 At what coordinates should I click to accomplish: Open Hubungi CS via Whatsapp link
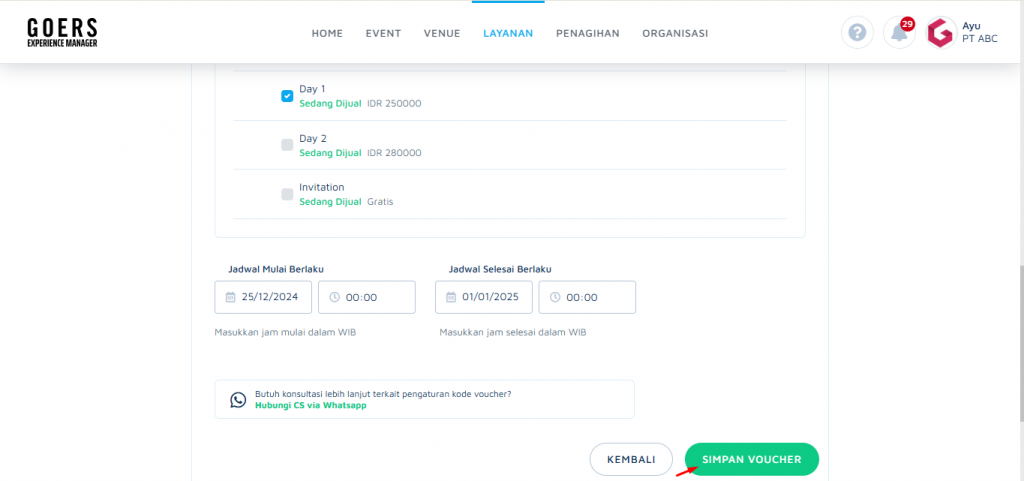point(311,405)
